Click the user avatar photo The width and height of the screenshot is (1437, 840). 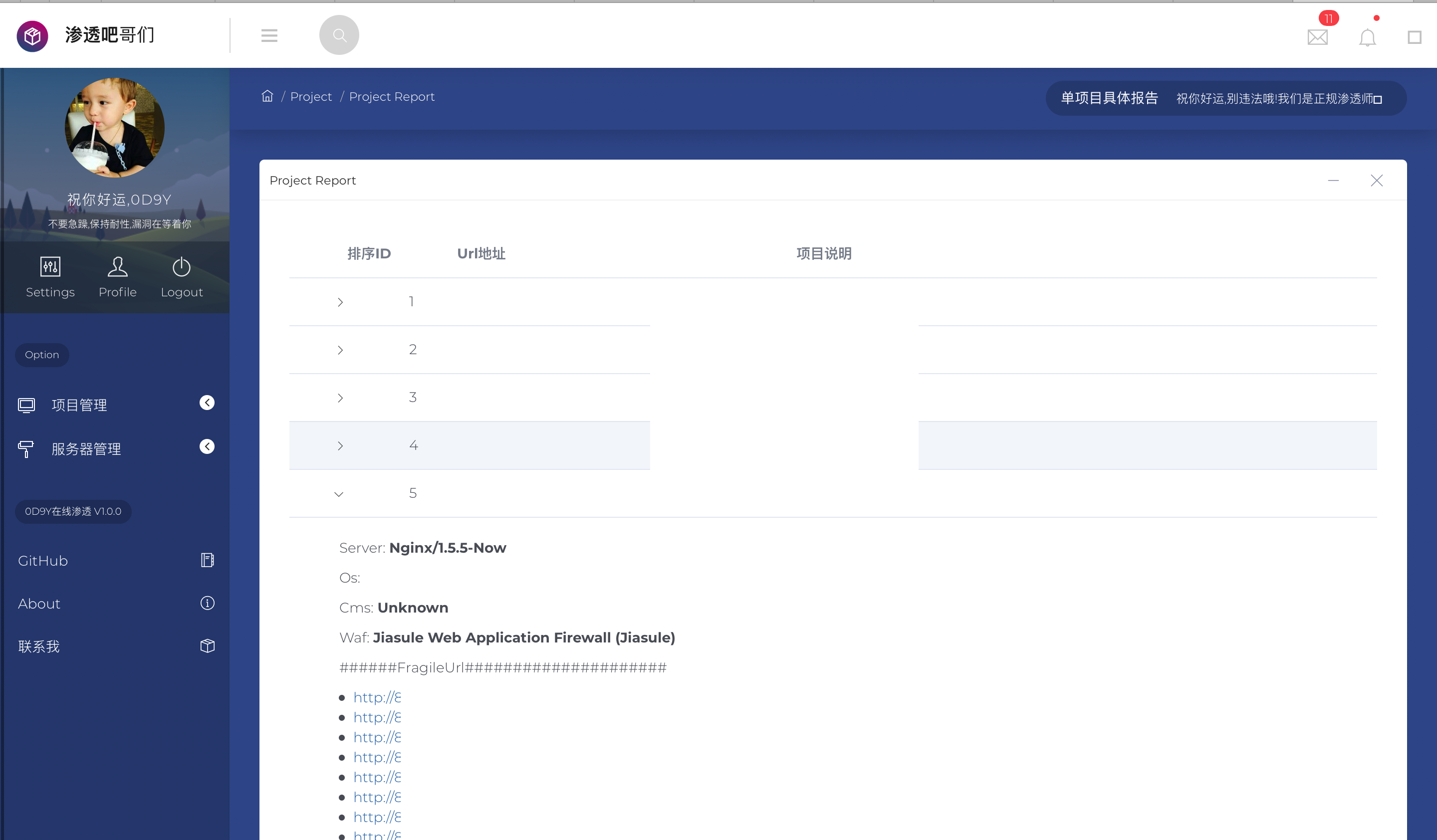click(115, 127)
